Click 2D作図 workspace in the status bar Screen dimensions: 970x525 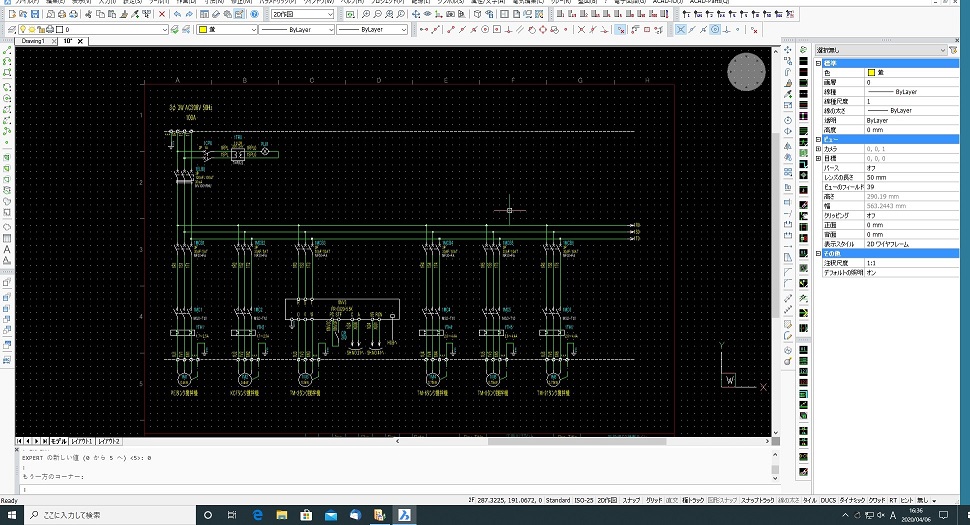pos(607,500)
